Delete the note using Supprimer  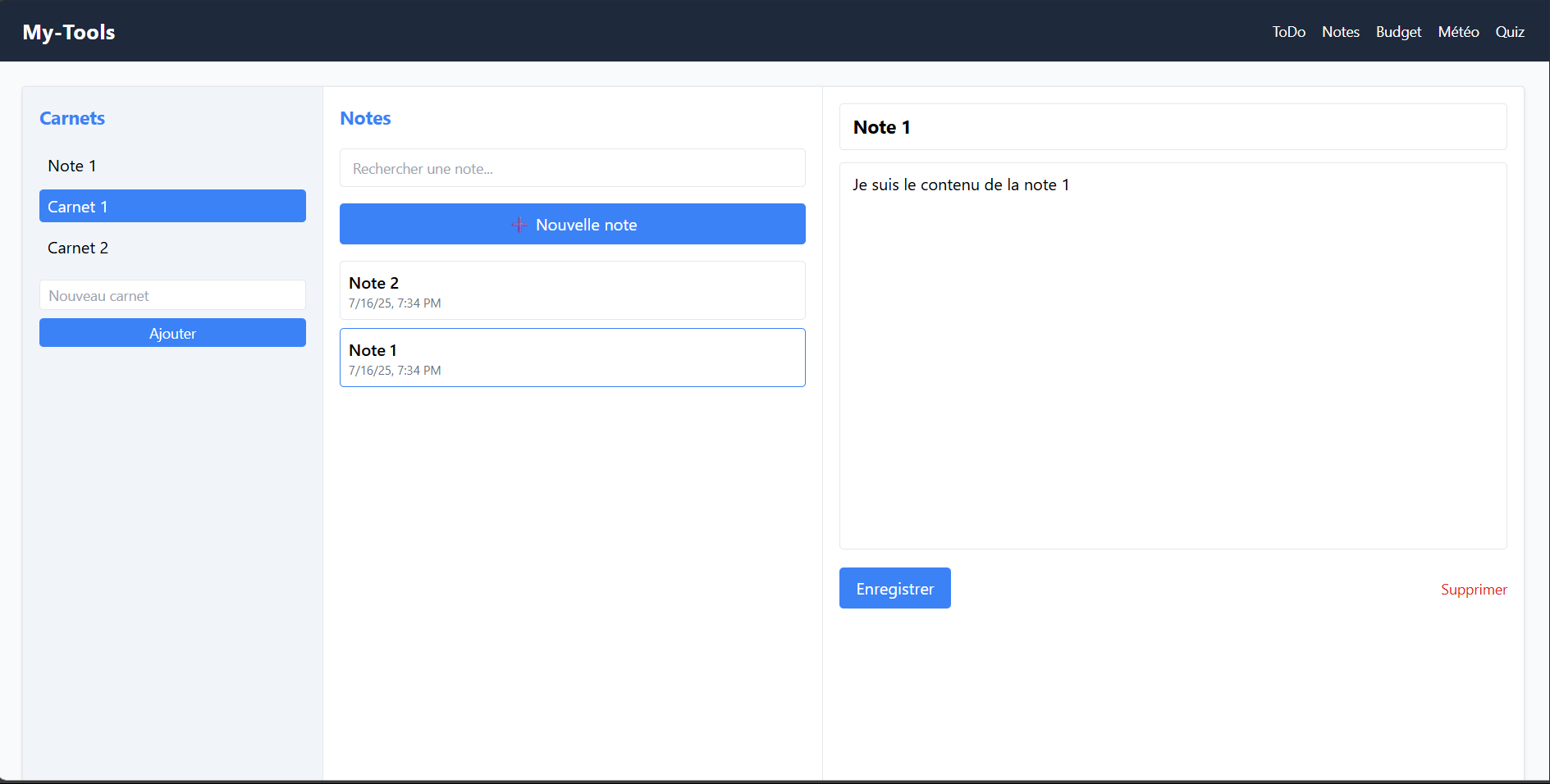(1473, 590)
